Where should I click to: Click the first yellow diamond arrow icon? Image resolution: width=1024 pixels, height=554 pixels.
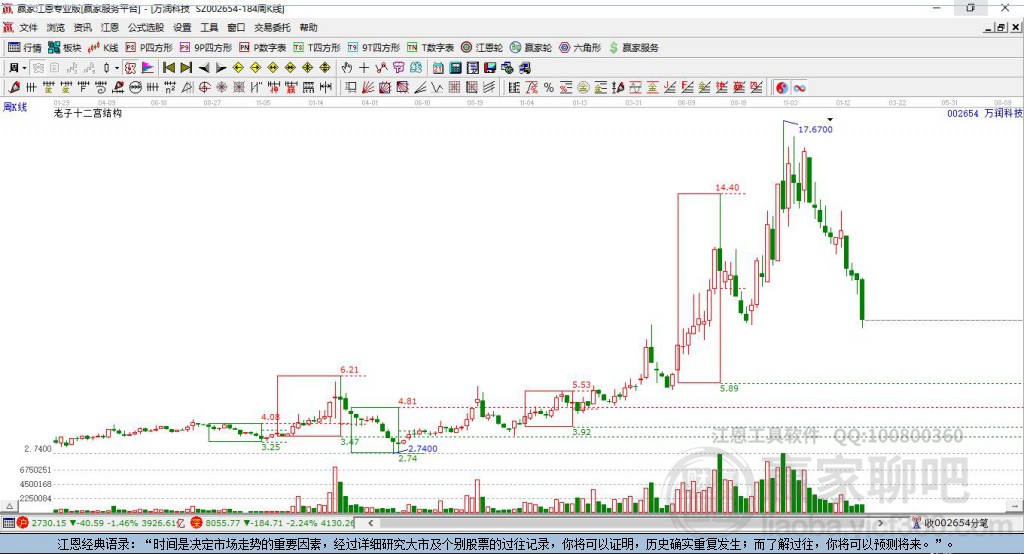(238, 68)
